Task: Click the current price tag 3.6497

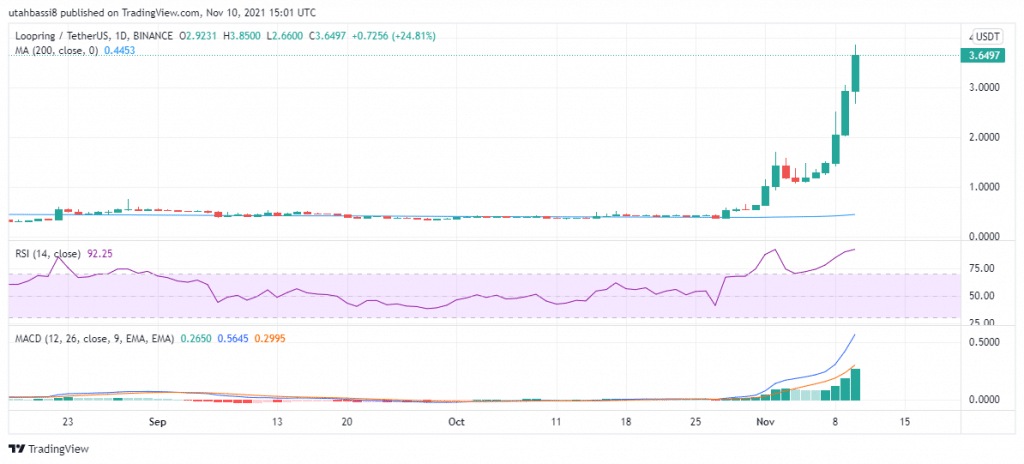Action: pyautogui.click(x=982, y=56)
